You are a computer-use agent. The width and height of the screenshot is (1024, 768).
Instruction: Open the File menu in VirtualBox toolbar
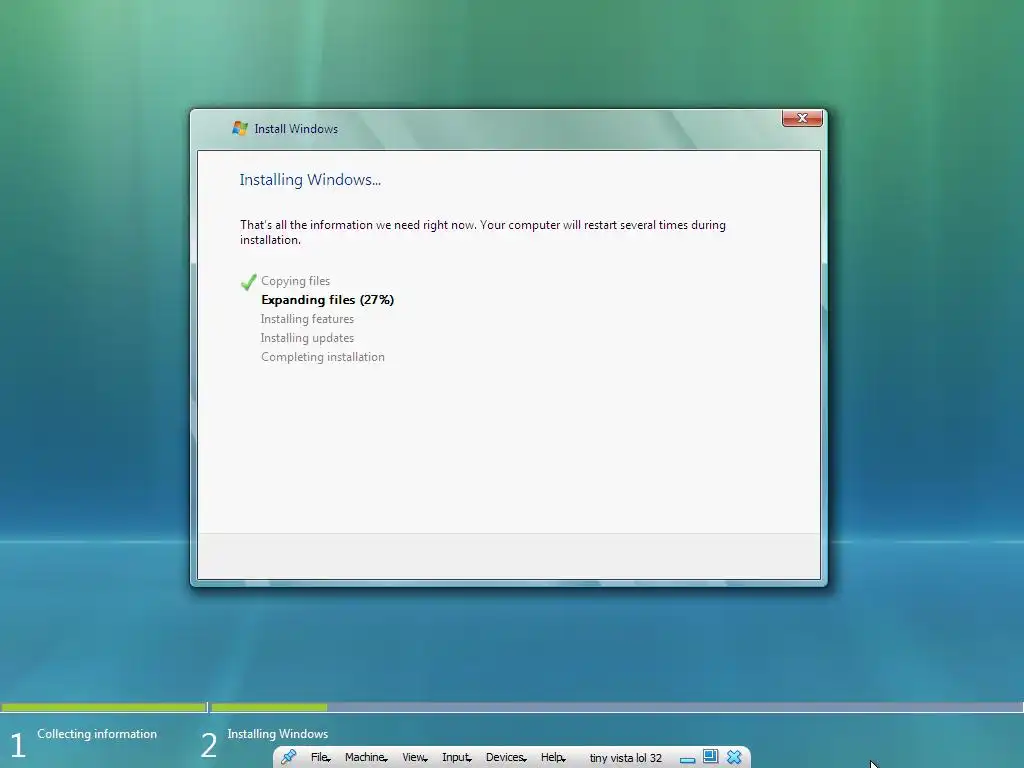tap(320, 758)
